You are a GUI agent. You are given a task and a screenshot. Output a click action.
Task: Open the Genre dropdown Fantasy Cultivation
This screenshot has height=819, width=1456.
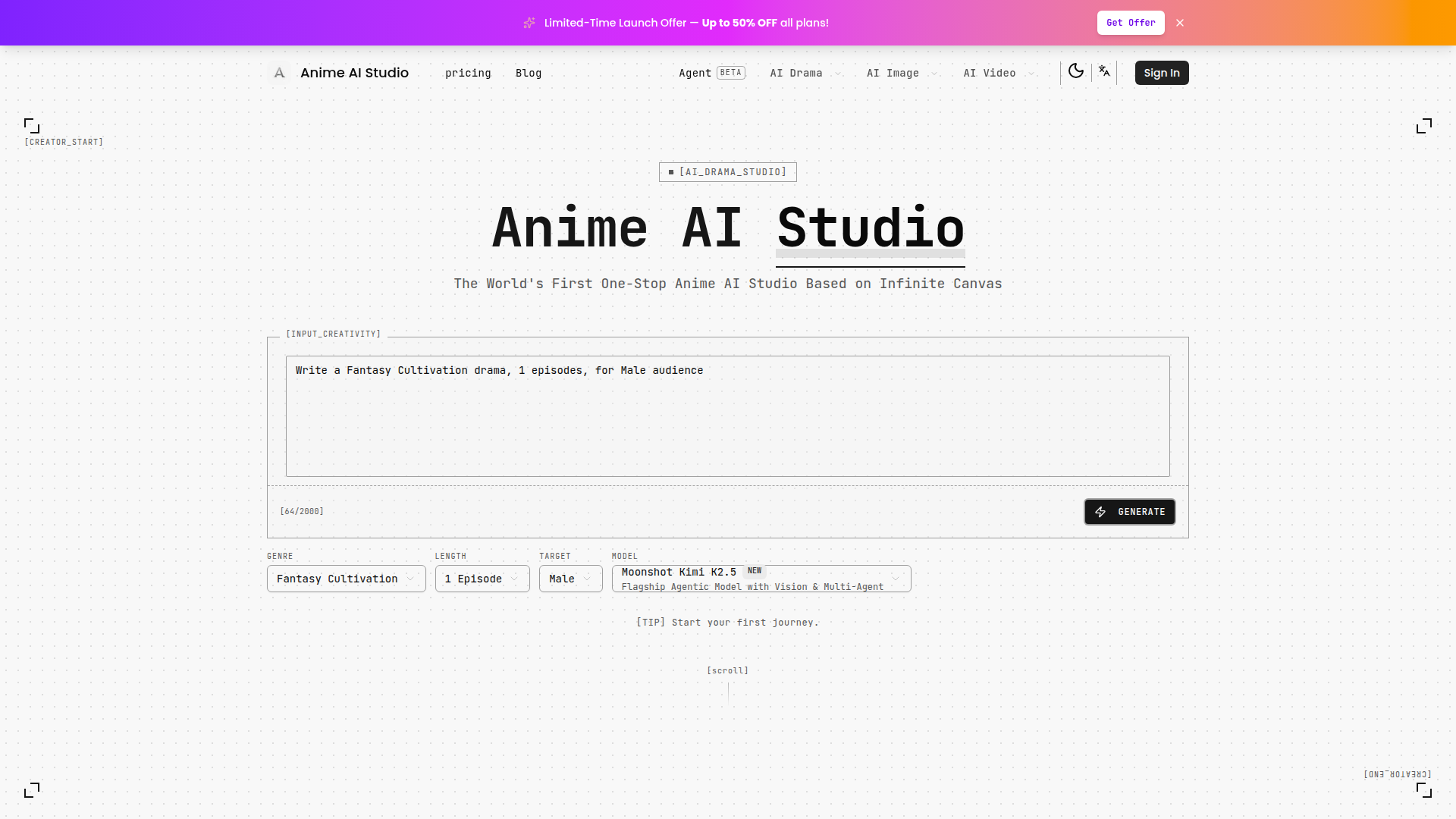pos(346,579)
